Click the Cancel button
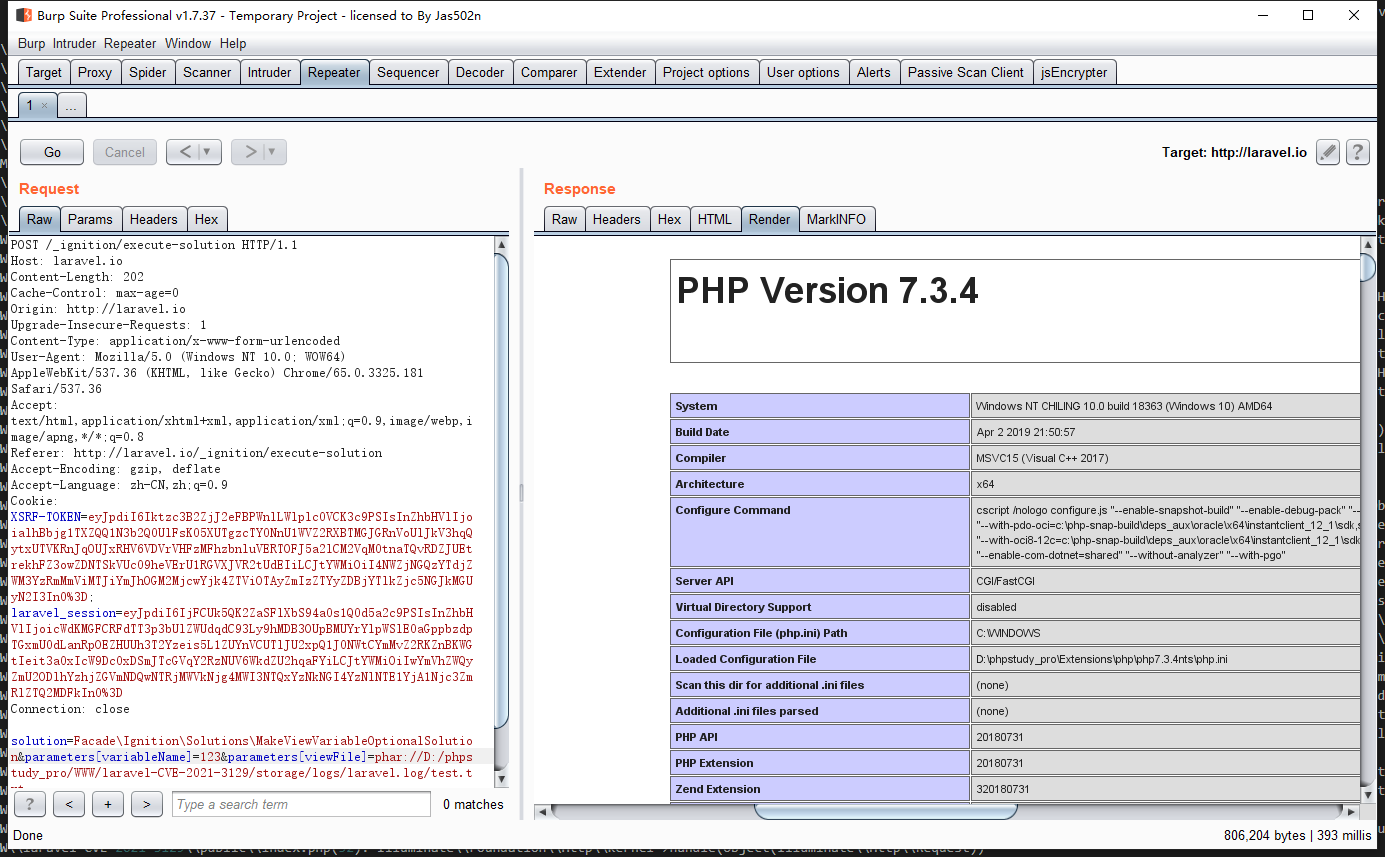Screen dimensions: 1385x857 coord(125,152)
